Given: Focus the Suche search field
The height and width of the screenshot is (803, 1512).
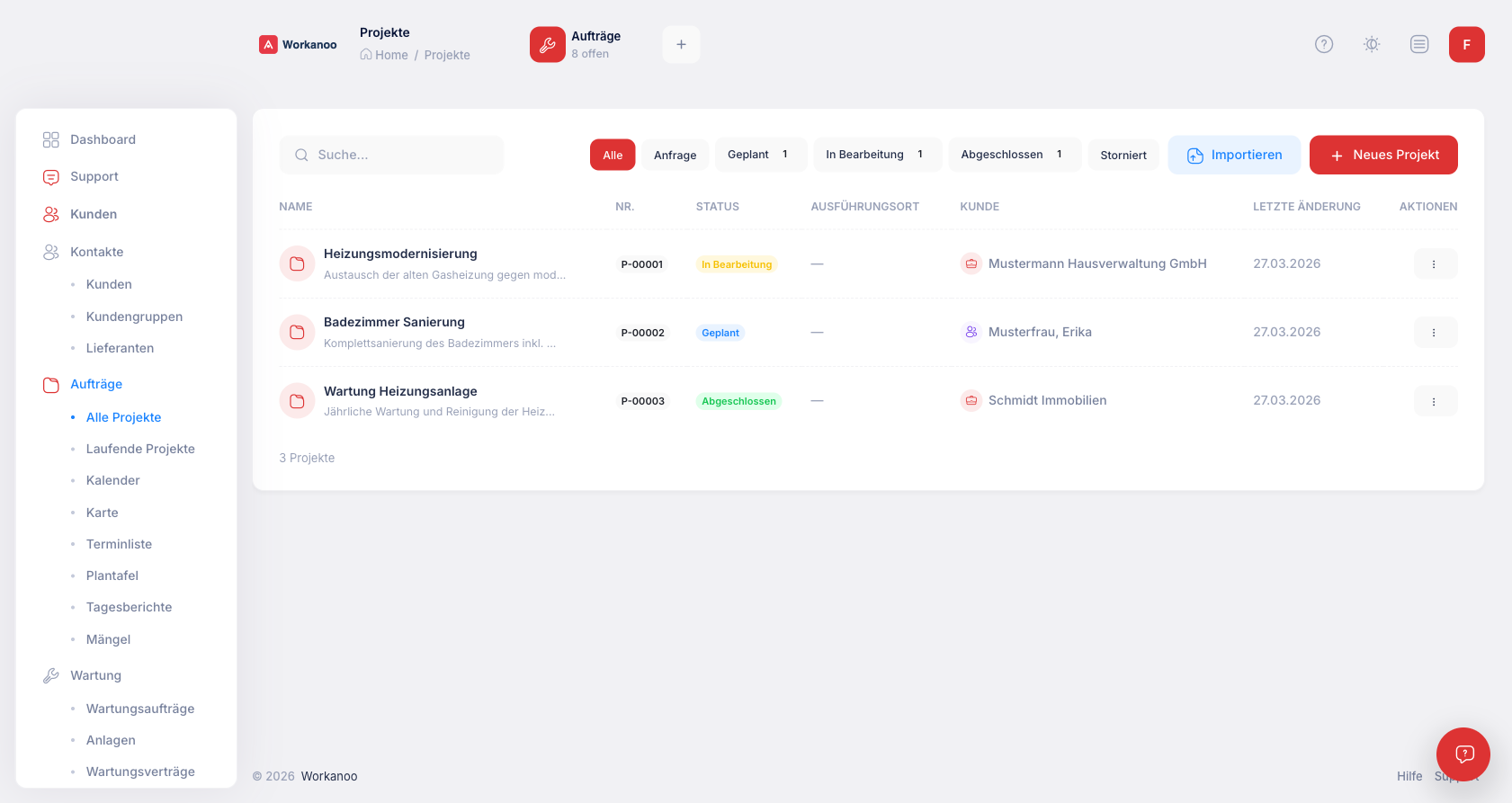Looking at the screenshot, I should [391, 155].
